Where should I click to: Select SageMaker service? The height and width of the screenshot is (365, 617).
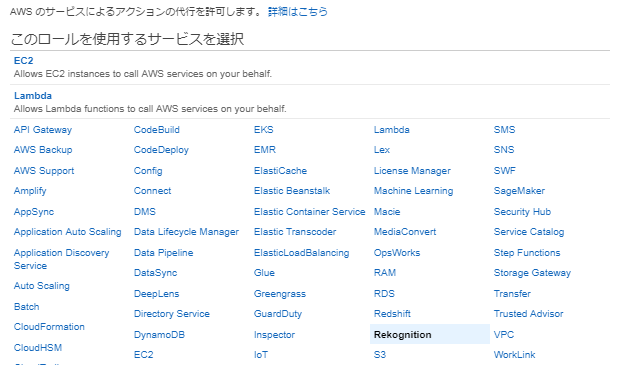click(519, 191)
